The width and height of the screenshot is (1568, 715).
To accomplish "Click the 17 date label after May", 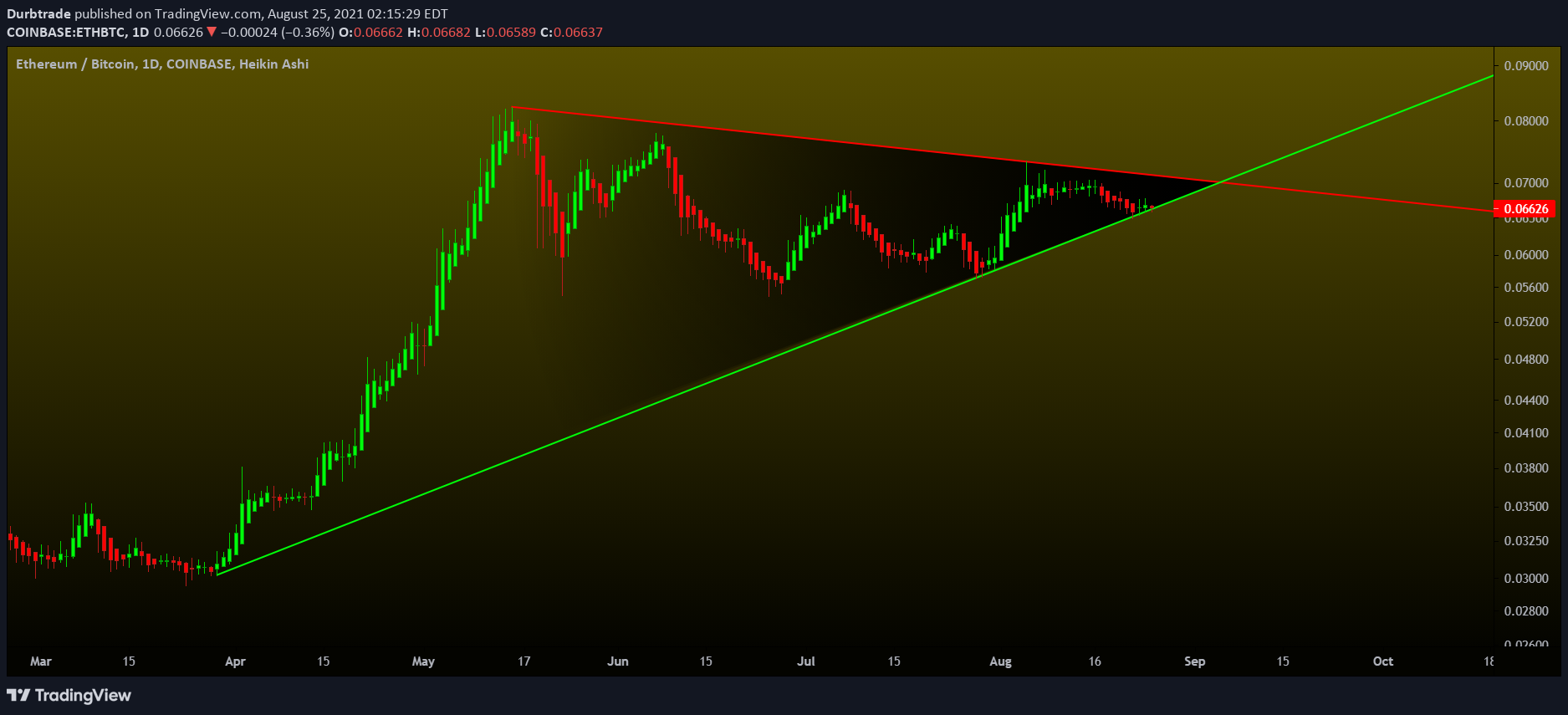I will 524,661.
